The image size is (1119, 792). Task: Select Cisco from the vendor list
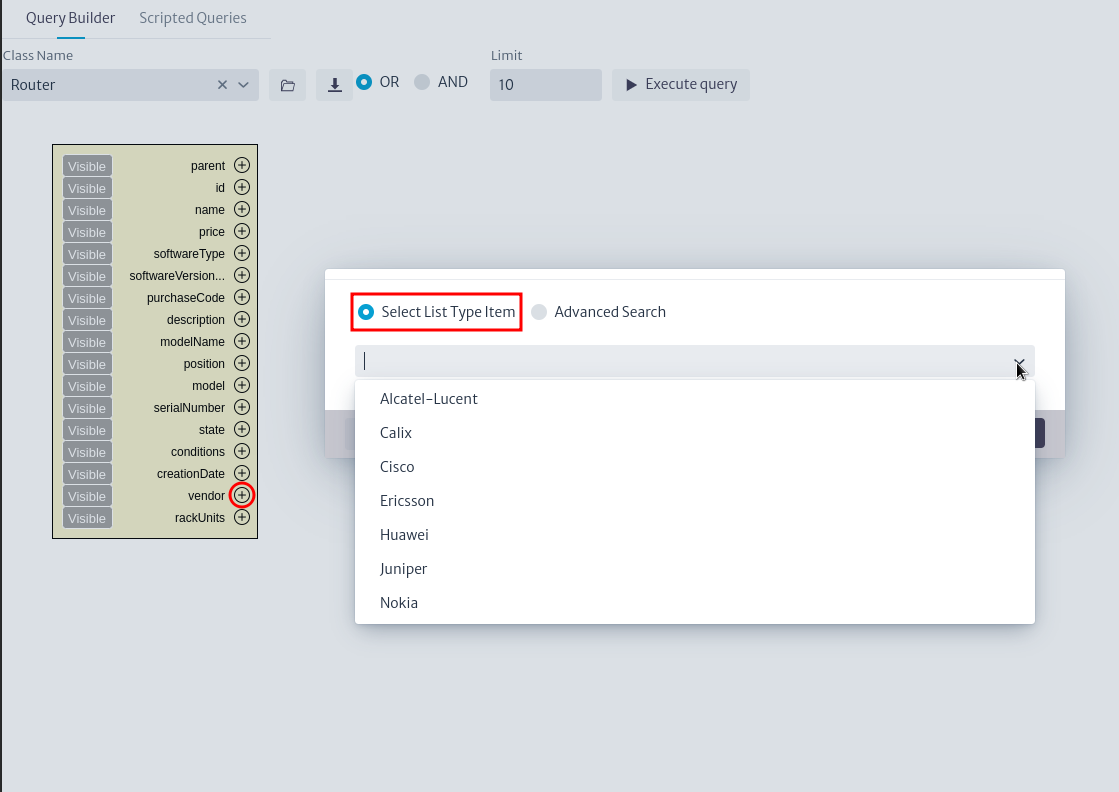397,467
